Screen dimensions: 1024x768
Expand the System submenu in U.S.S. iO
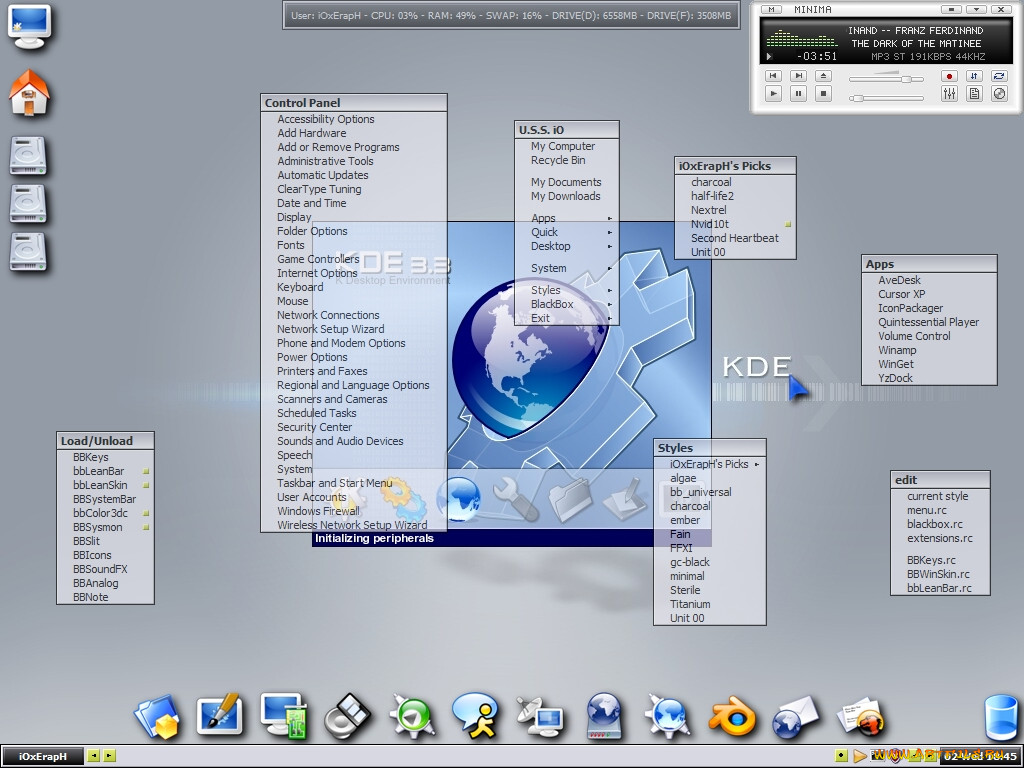point(566,268)
